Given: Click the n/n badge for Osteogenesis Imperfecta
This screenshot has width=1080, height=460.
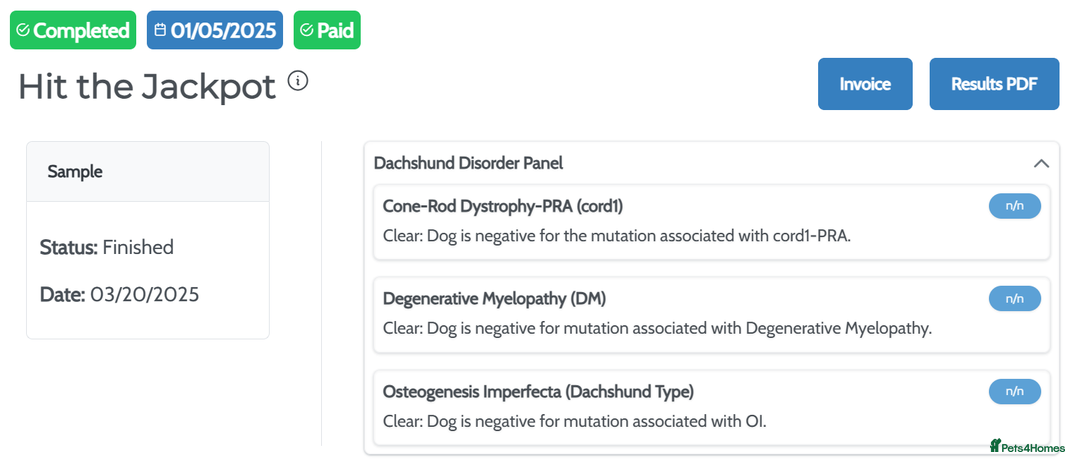Looking at the screenshot, I should [x=1015, y=391].
